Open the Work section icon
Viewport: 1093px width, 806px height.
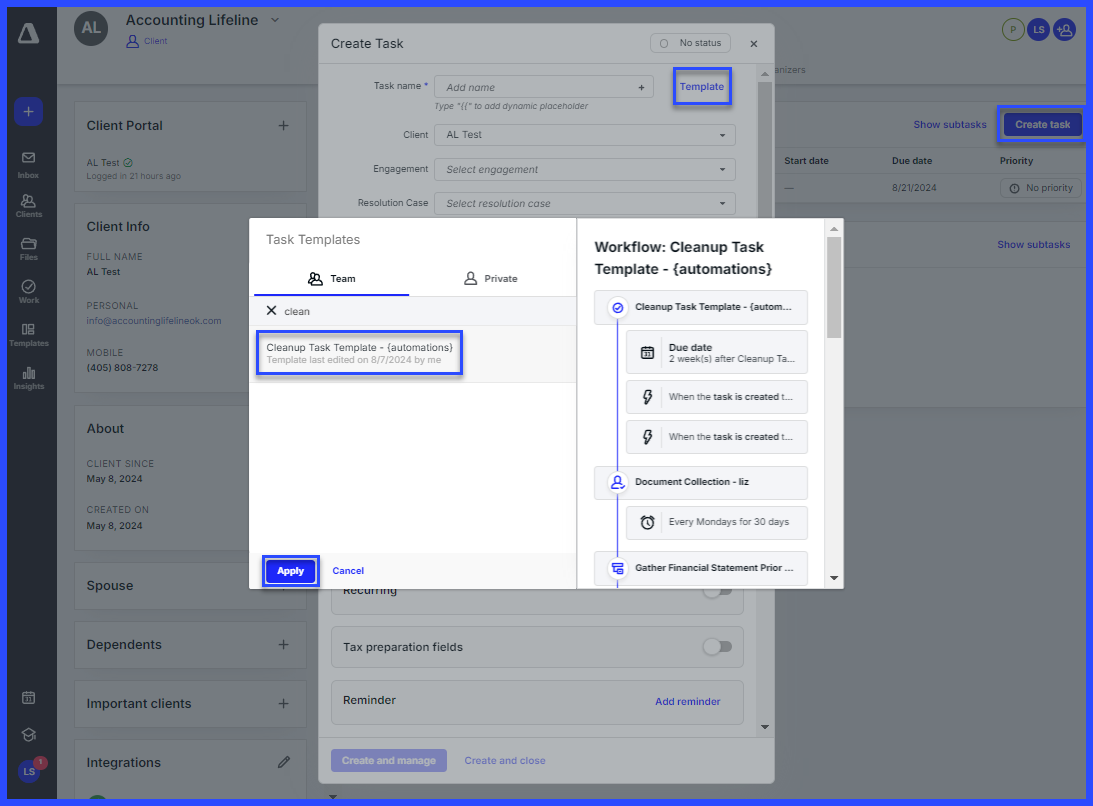[x=28, y=291]
